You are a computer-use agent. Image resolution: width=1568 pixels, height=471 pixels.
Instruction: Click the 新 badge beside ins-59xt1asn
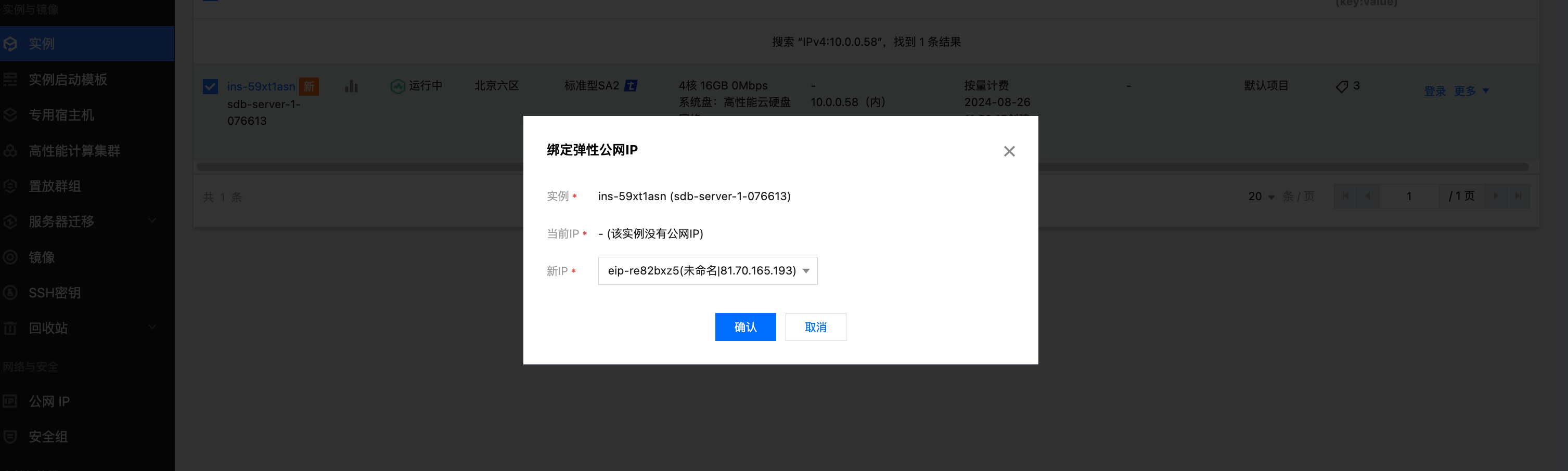pyautogui.click(x=309, y=86)
